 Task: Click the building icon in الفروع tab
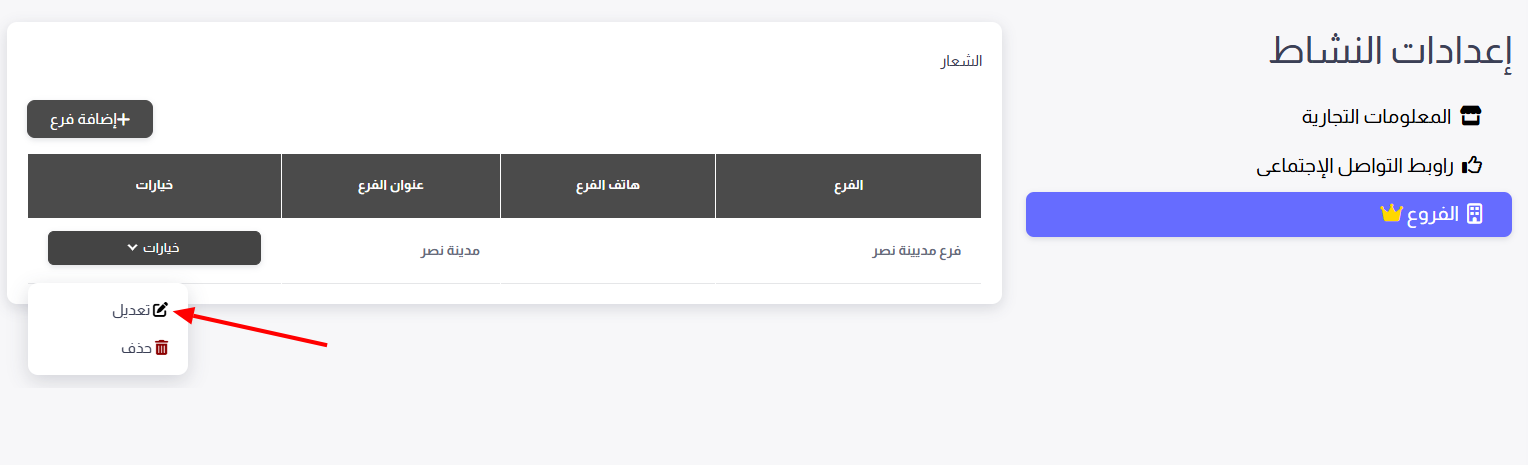pos(1474,214)
